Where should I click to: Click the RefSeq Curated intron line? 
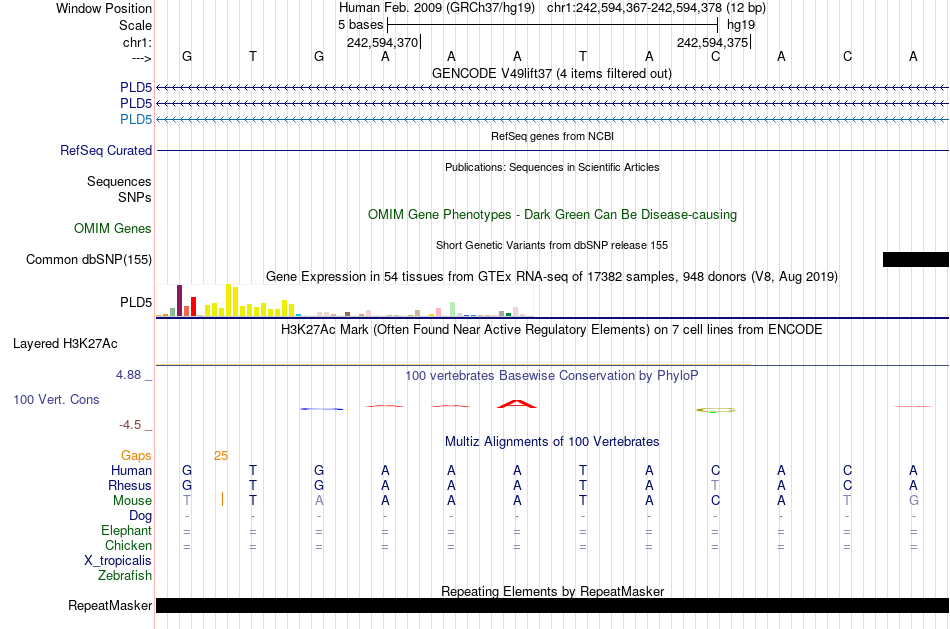pyautogui.click(x=552, y=150)
